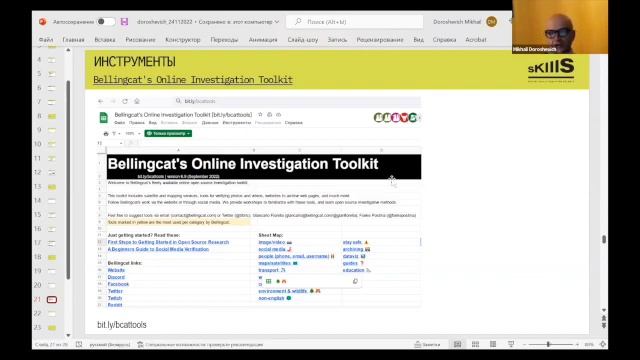Screen dimensions: 640x360
Task: Click the bit.ly/bcattools text on the slide
Action: coord(122,325)
